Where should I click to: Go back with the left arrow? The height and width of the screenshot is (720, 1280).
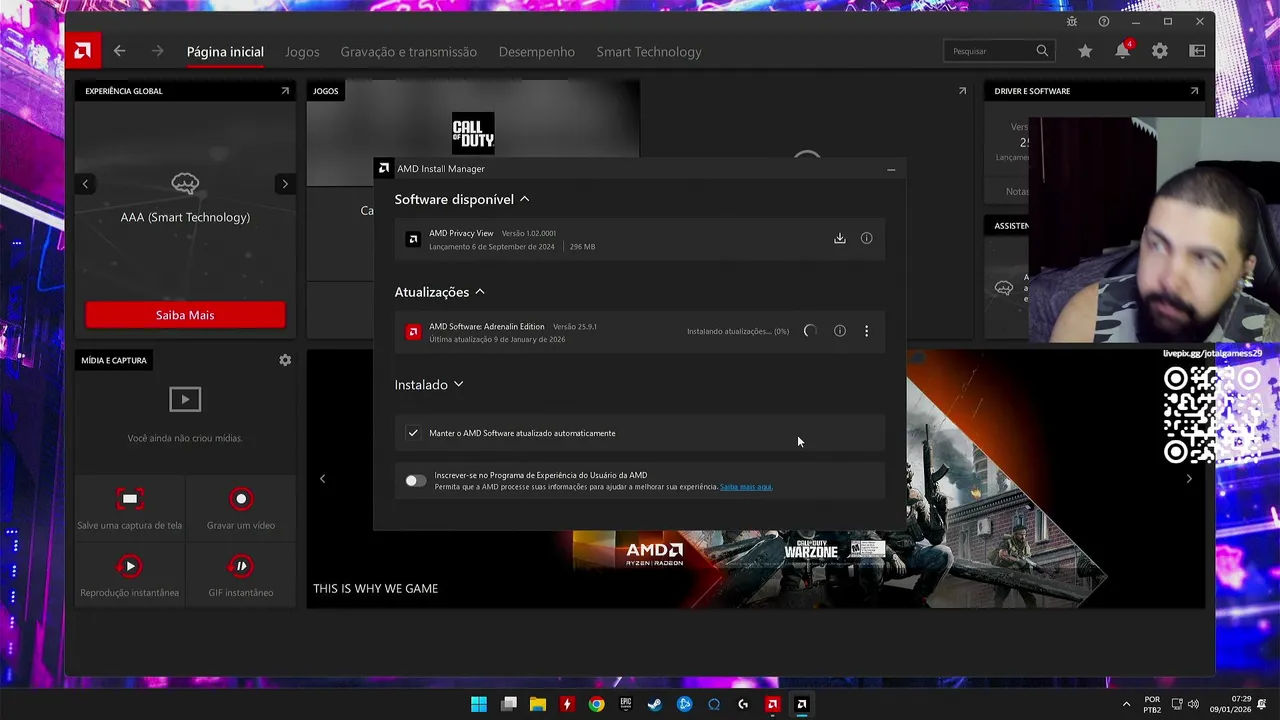tap(119, 51)
